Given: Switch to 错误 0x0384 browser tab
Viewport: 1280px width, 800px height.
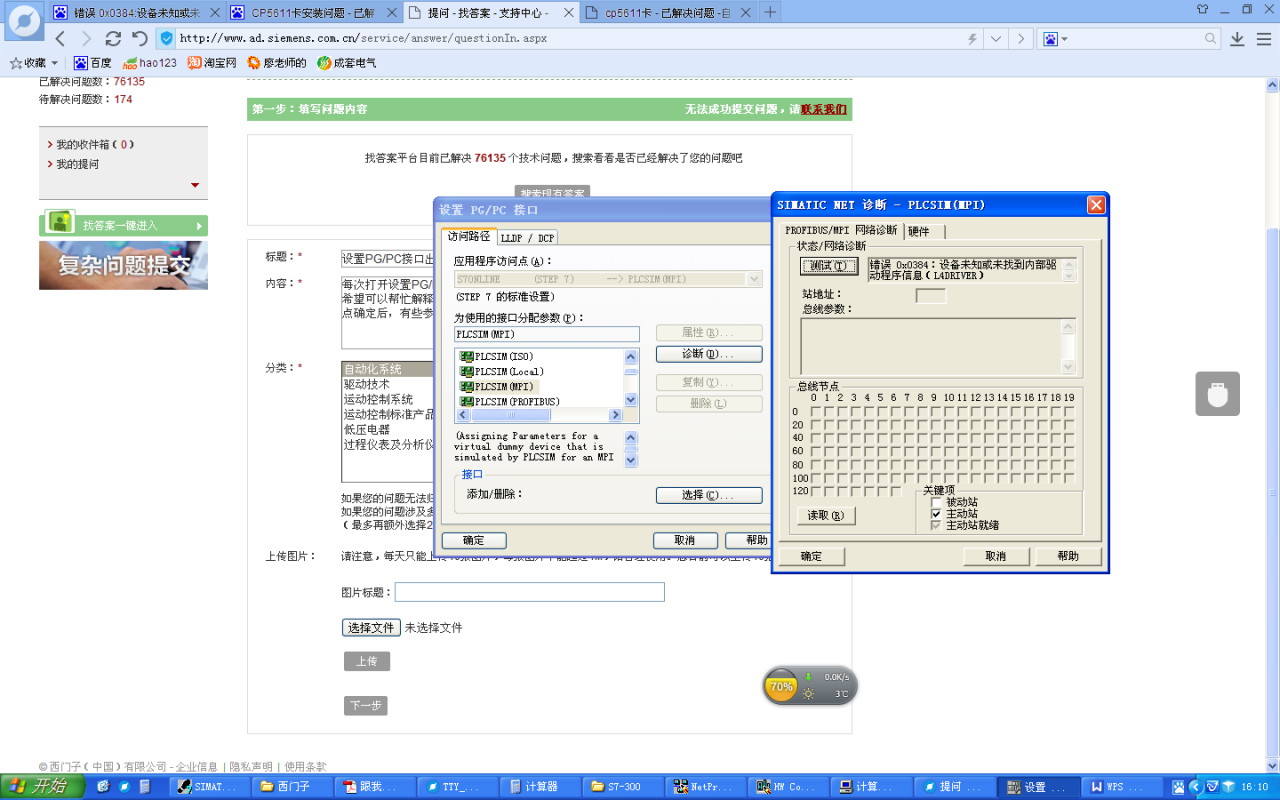Looking at the screenshot, I should click(x=135, y=12).
